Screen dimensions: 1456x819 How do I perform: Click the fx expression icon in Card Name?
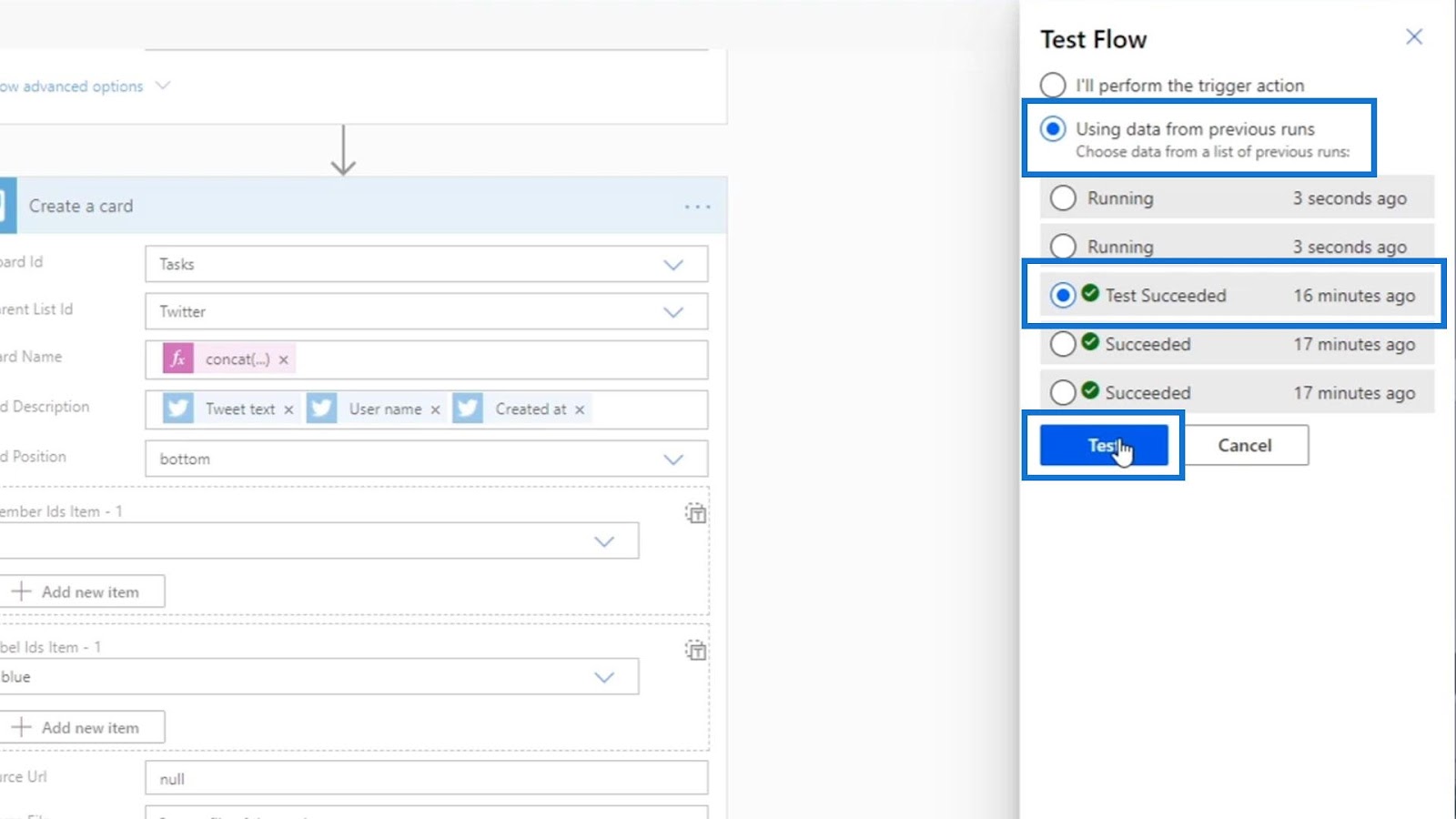click(x=178, y=359)
